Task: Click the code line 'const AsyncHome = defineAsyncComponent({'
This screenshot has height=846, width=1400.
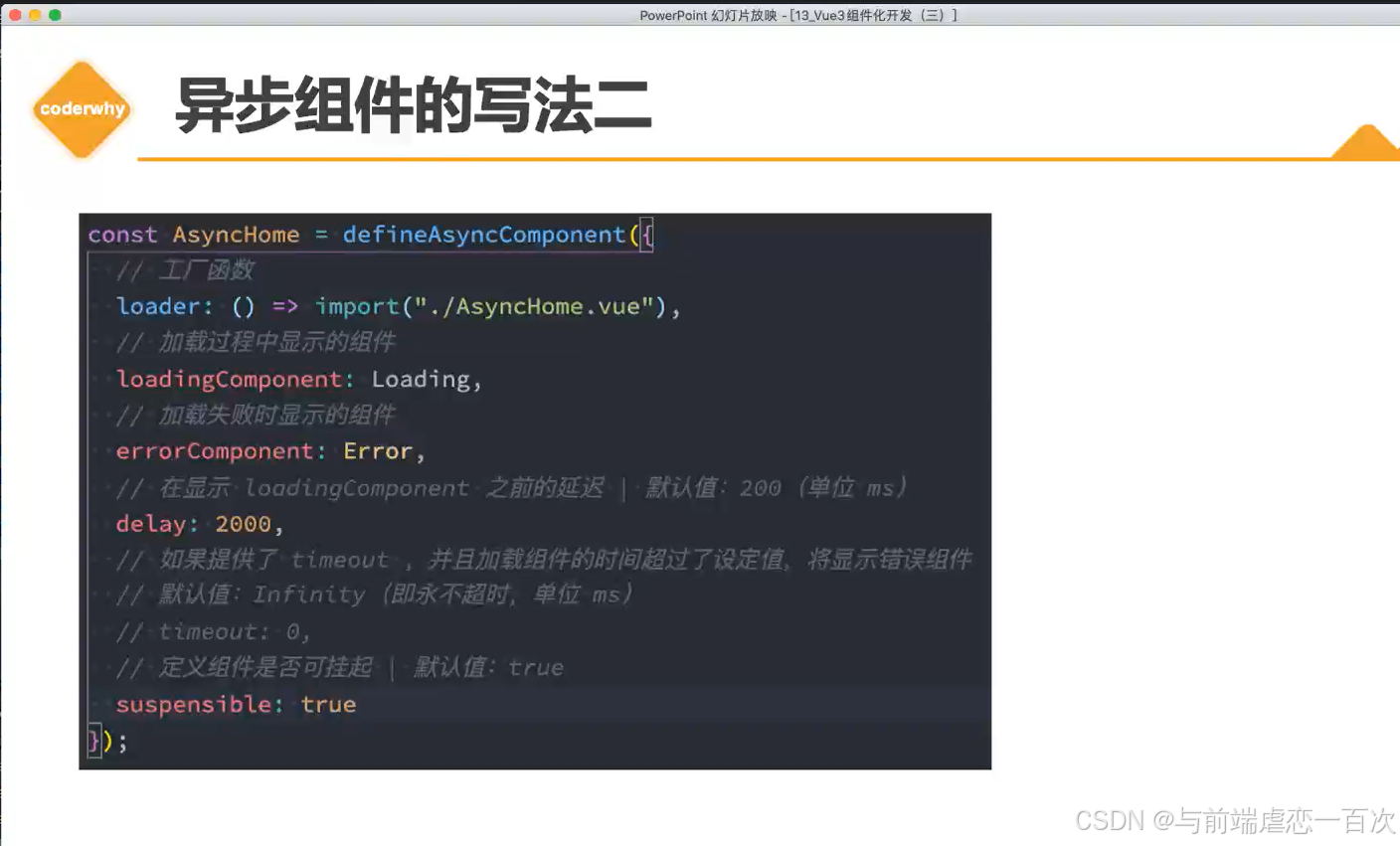Action: pos(371,235)
